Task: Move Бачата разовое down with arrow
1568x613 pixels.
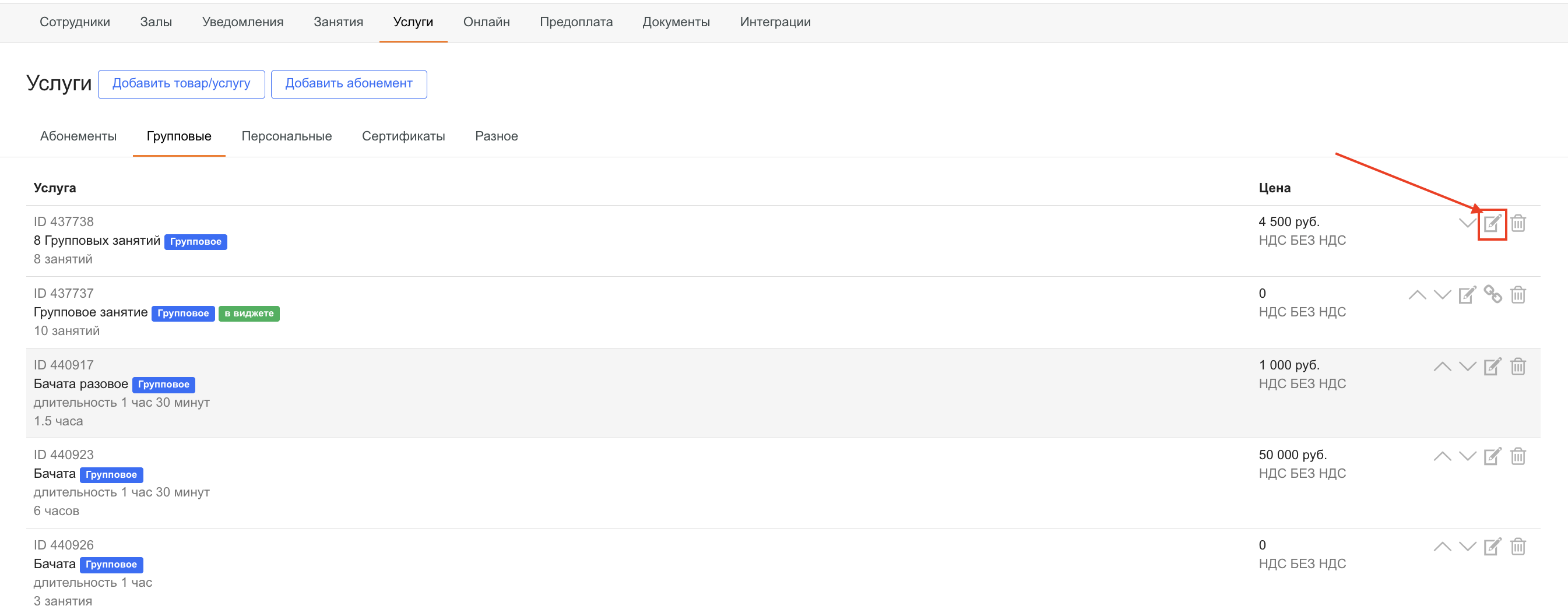Action: (x=1468, y=367)
